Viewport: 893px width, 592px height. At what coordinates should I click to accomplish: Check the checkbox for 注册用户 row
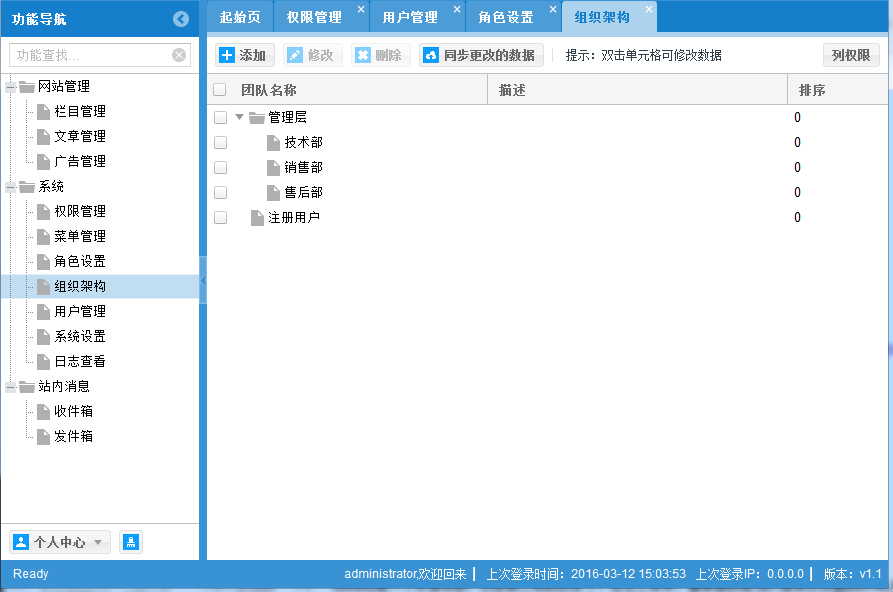[220, 217]
